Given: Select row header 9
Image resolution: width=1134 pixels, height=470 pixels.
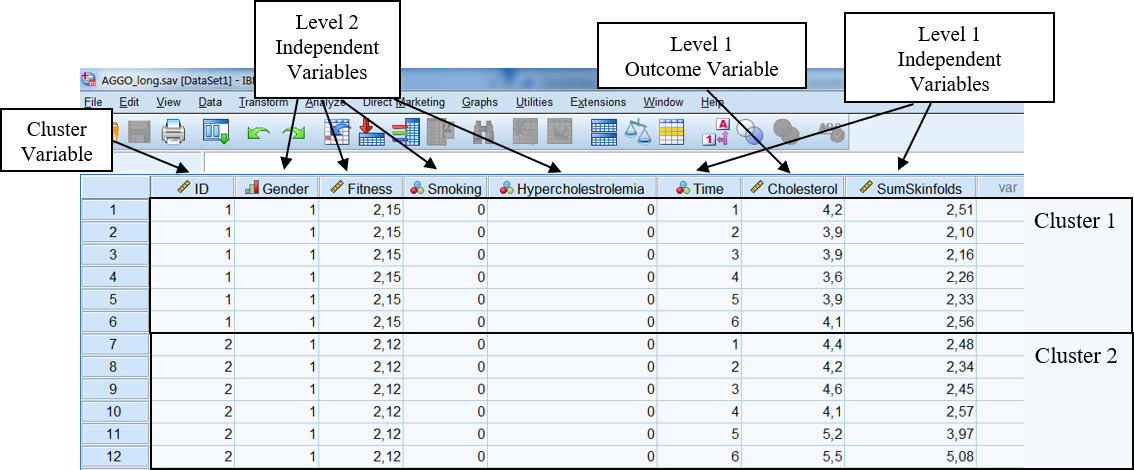Looking at the screenshot, I should pyautogui.click(x=115, y=390).
